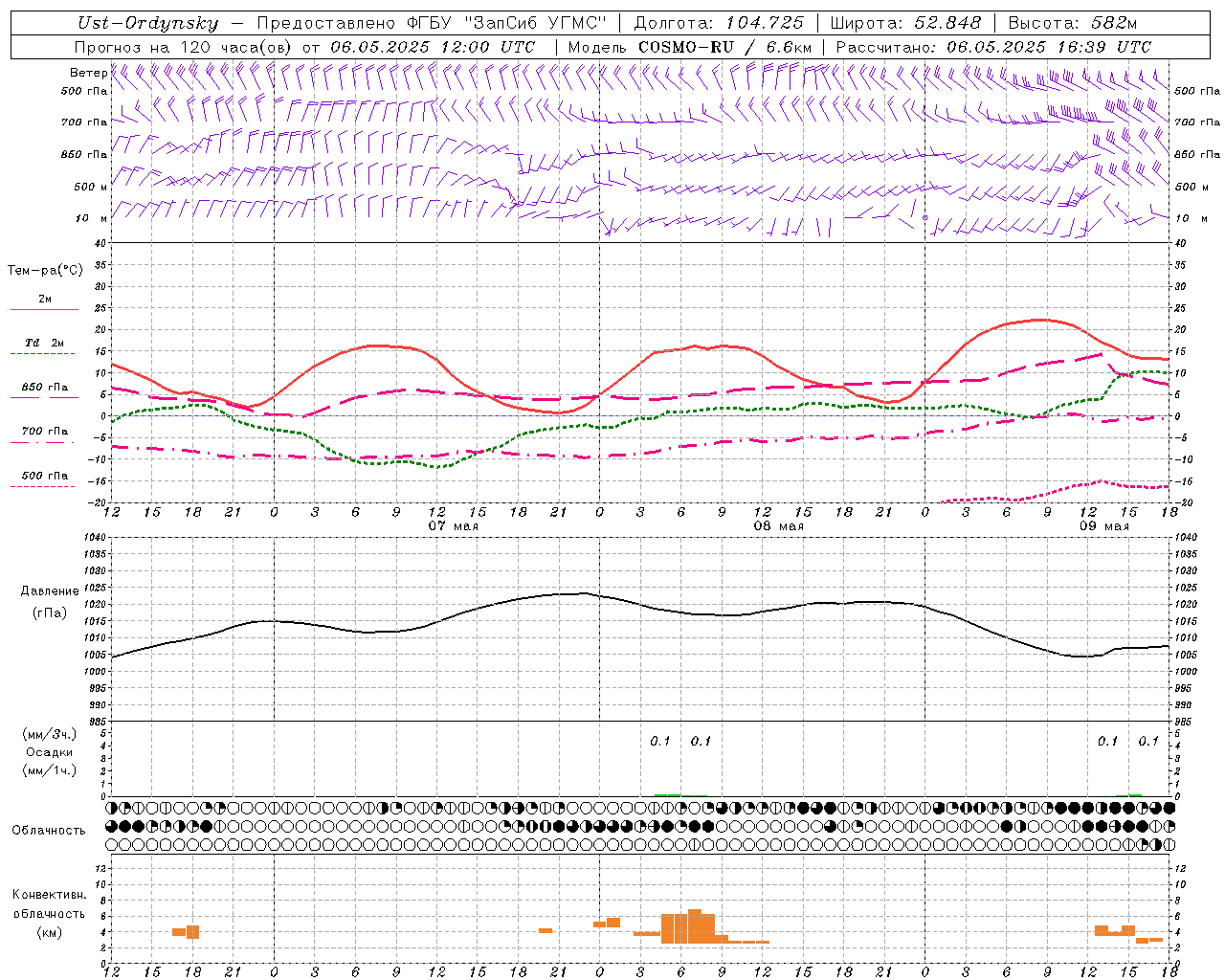Click the (мм/3ч.) precipitation unit label
This screenshot has height=980, width=1225.
click(x=50, y=734)
